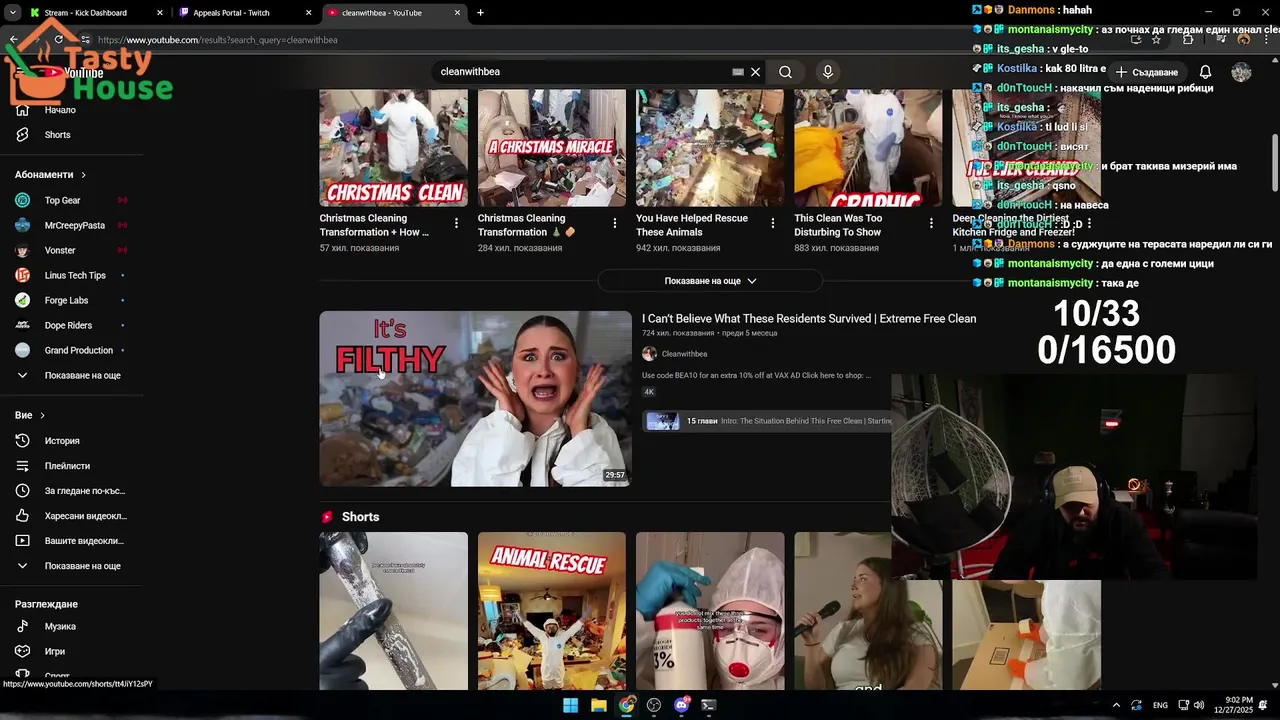
Task: Play the gloved hand pipe short
Action: click(393, 611)
